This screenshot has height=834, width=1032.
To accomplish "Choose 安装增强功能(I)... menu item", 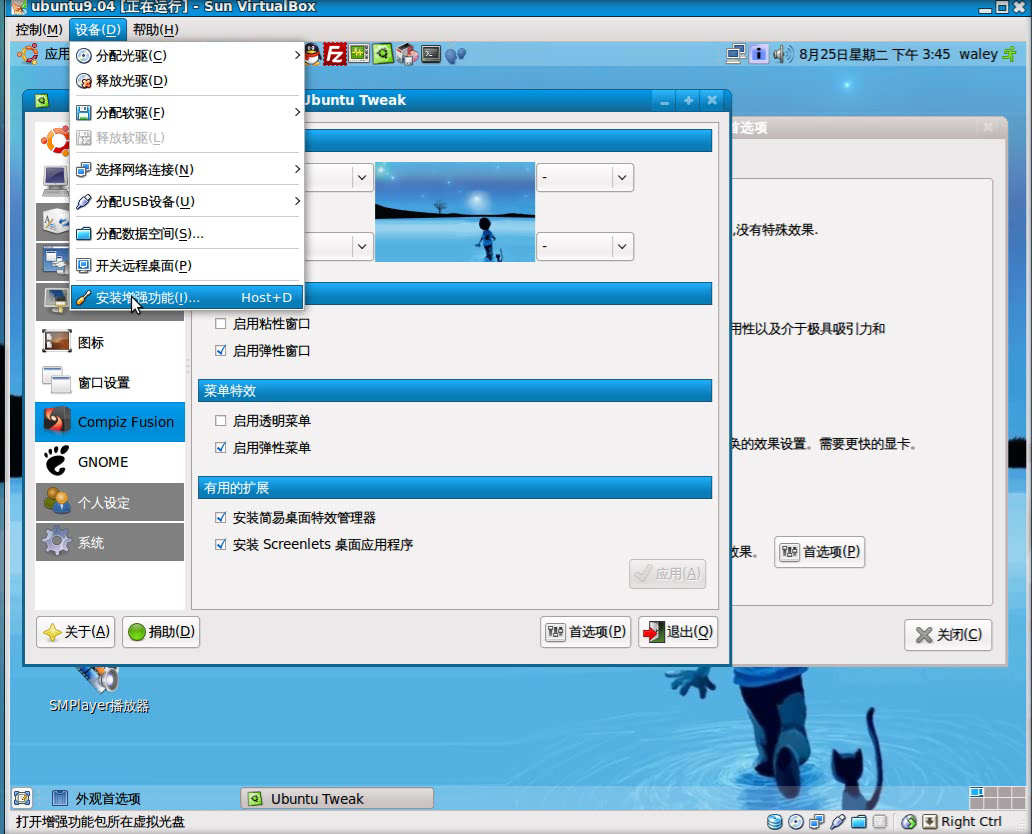I will click(187, 298).
